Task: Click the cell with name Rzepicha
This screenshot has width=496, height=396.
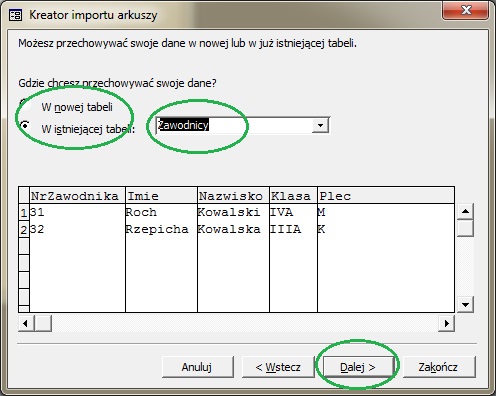Action: pos(161,229)
